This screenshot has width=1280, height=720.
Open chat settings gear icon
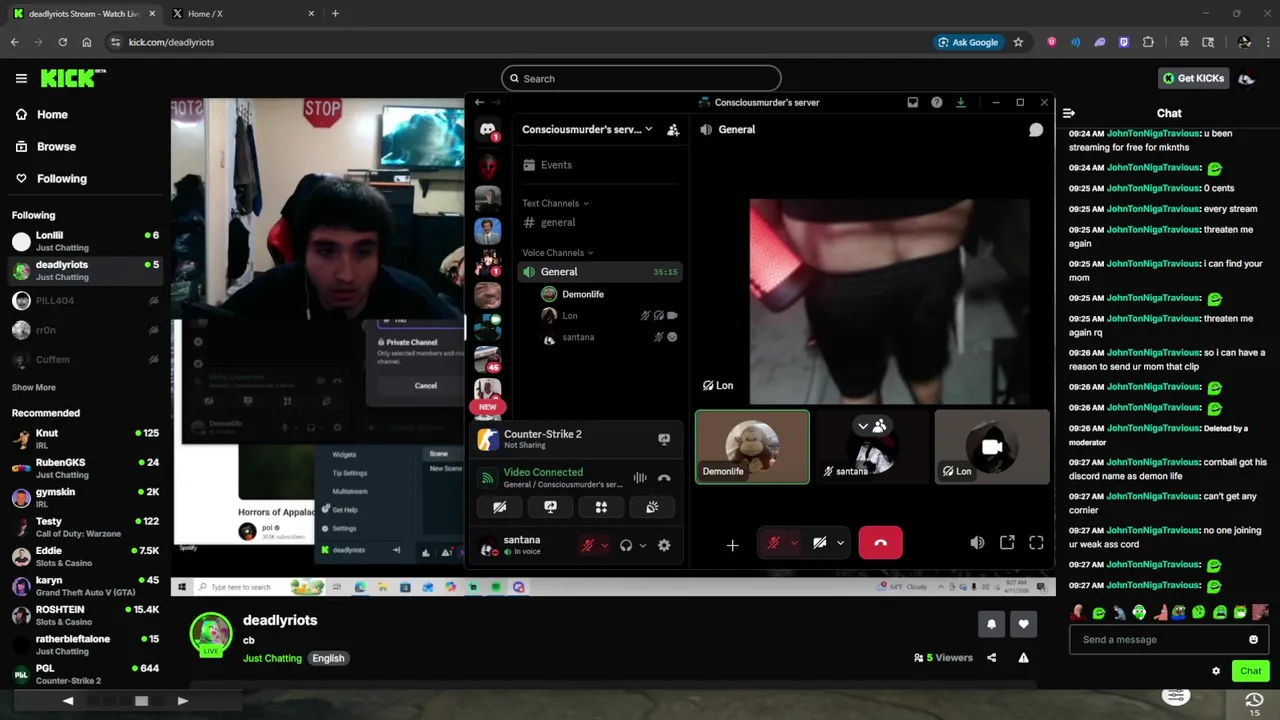point(1216,671)
